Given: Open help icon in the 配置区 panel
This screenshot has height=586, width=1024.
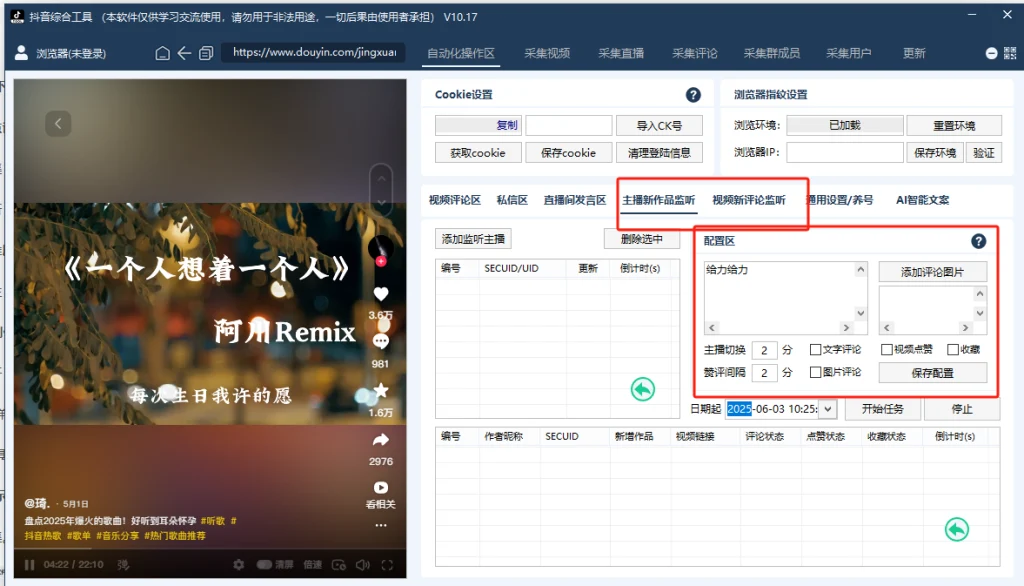Looking at the screenshot, I should pyautogui.click(x=978, y=241).
